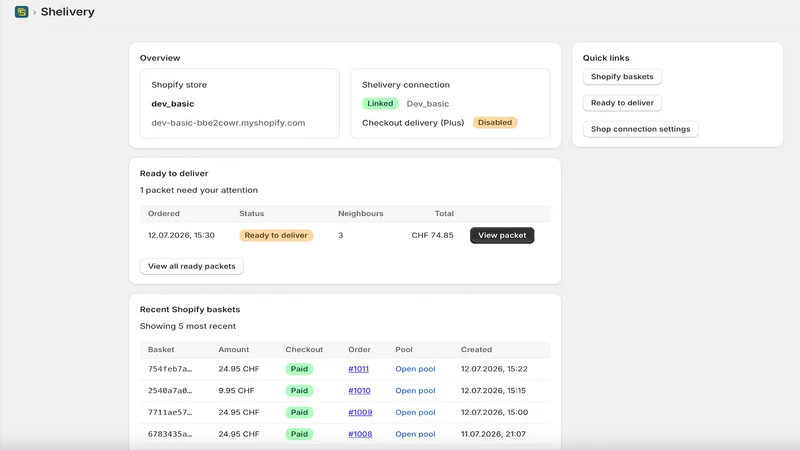The height and width of the screenshot is (450, 800).
Task: Click the Shelivery breadcrumb title
Action: click(68, 12)
